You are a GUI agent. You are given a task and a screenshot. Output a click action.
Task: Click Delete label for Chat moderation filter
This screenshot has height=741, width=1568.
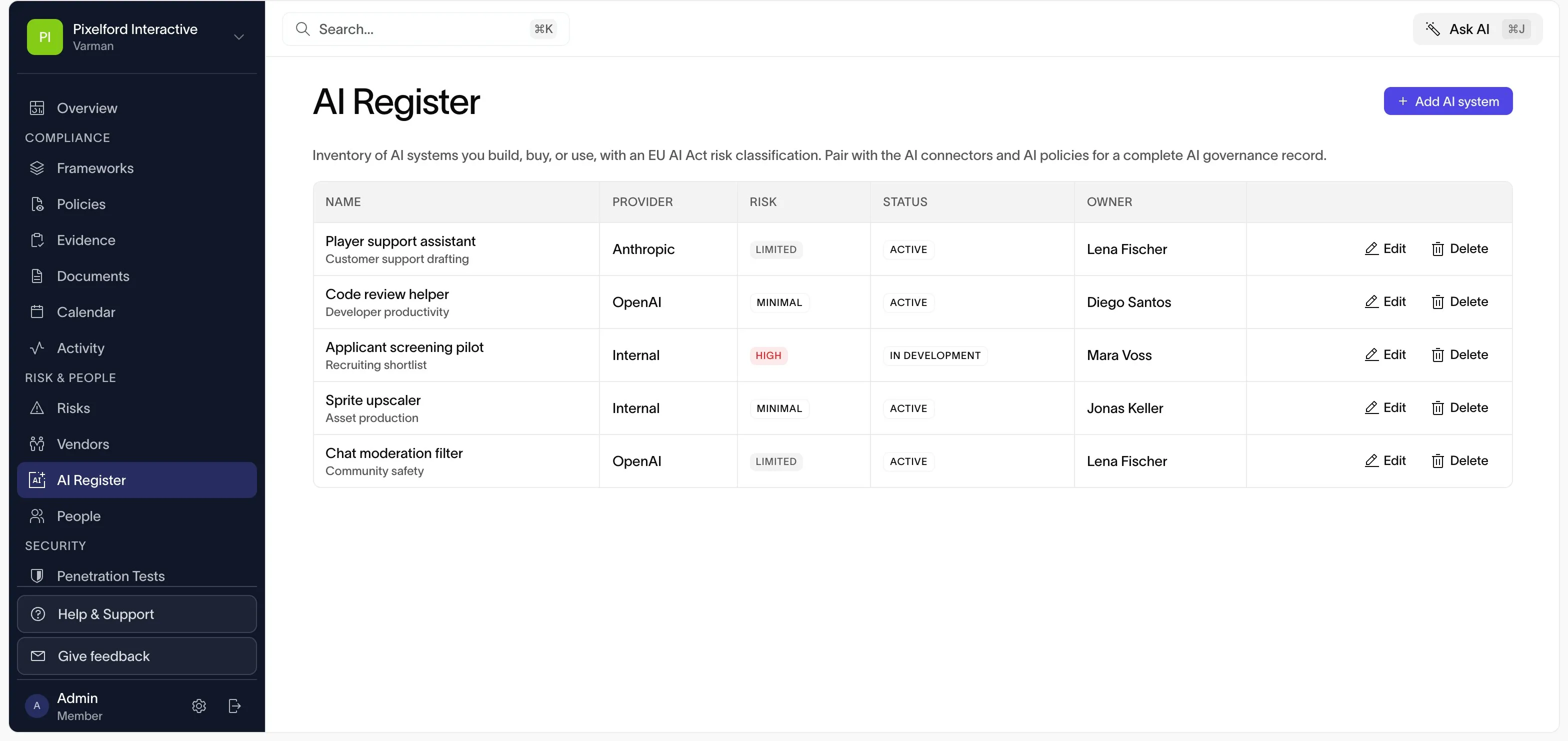point(1469,460)
